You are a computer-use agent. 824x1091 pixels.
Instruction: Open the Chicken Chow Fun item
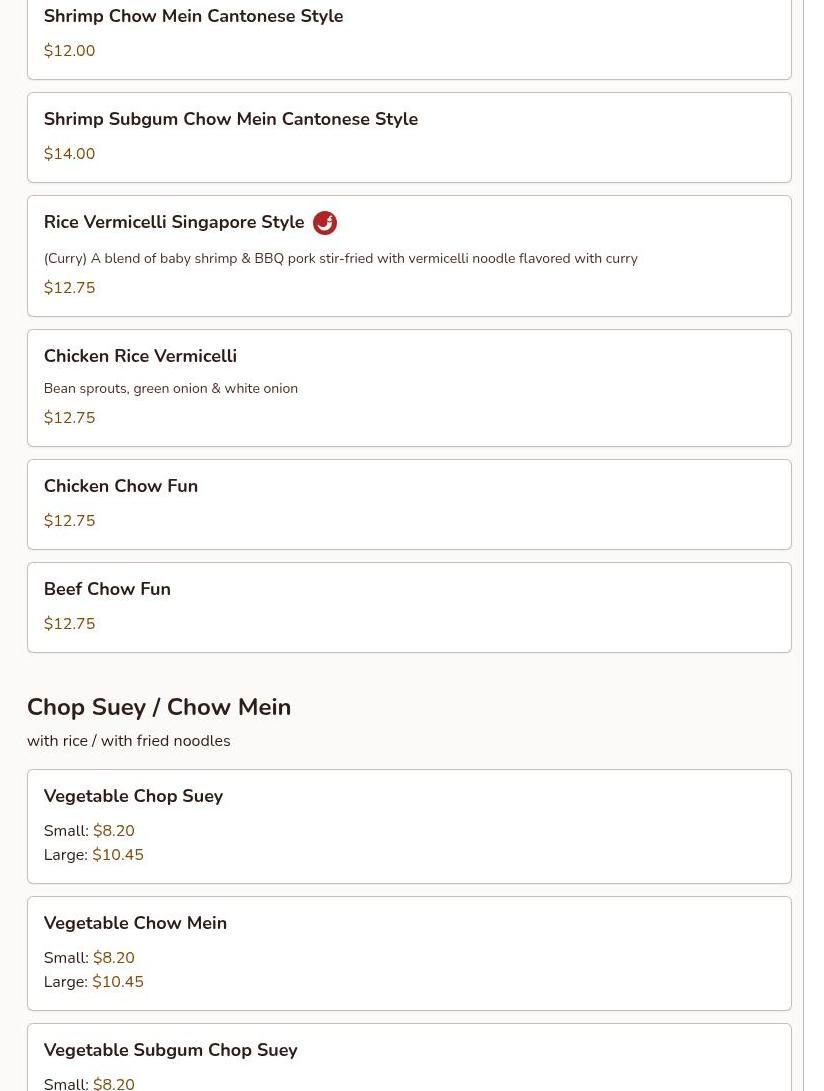pyautogui.click(x=409, y=504)
